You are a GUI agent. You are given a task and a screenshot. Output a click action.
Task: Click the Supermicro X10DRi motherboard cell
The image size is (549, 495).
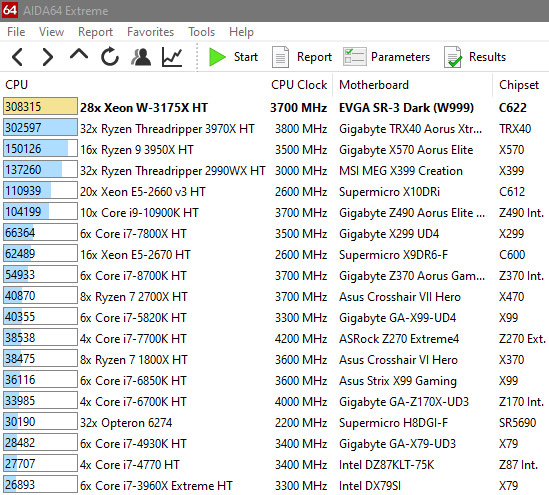click(389, 191)
